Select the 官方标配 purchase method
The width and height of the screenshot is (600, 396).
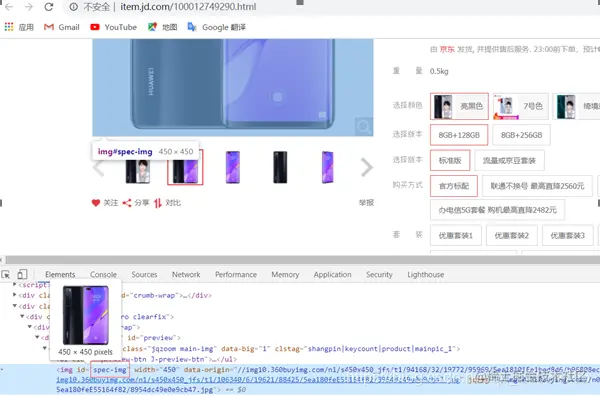454,186
